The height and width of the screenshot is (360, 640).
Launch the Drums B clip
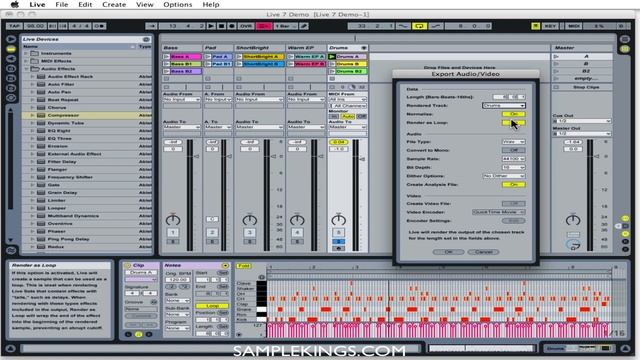[332, 64]
